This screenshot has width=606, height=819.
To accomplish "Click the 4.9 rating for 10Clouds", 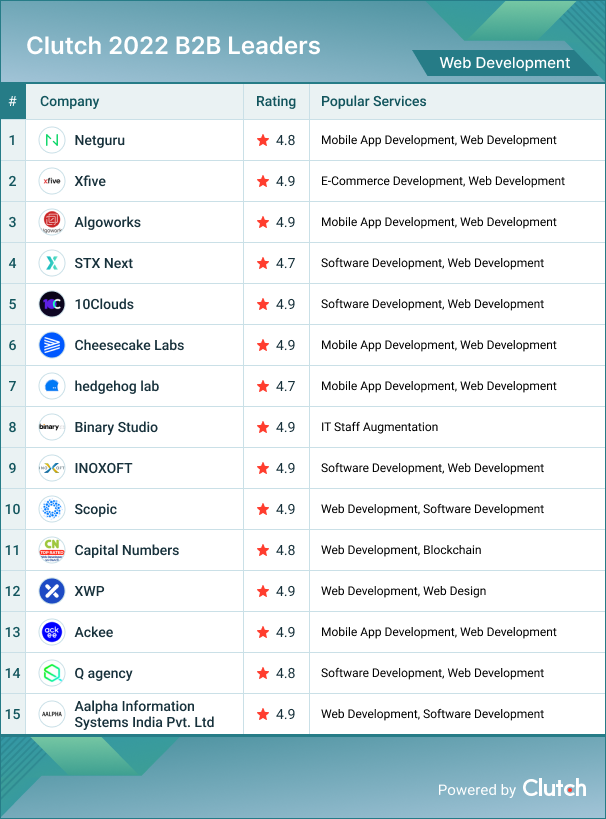I will point(285,304).
